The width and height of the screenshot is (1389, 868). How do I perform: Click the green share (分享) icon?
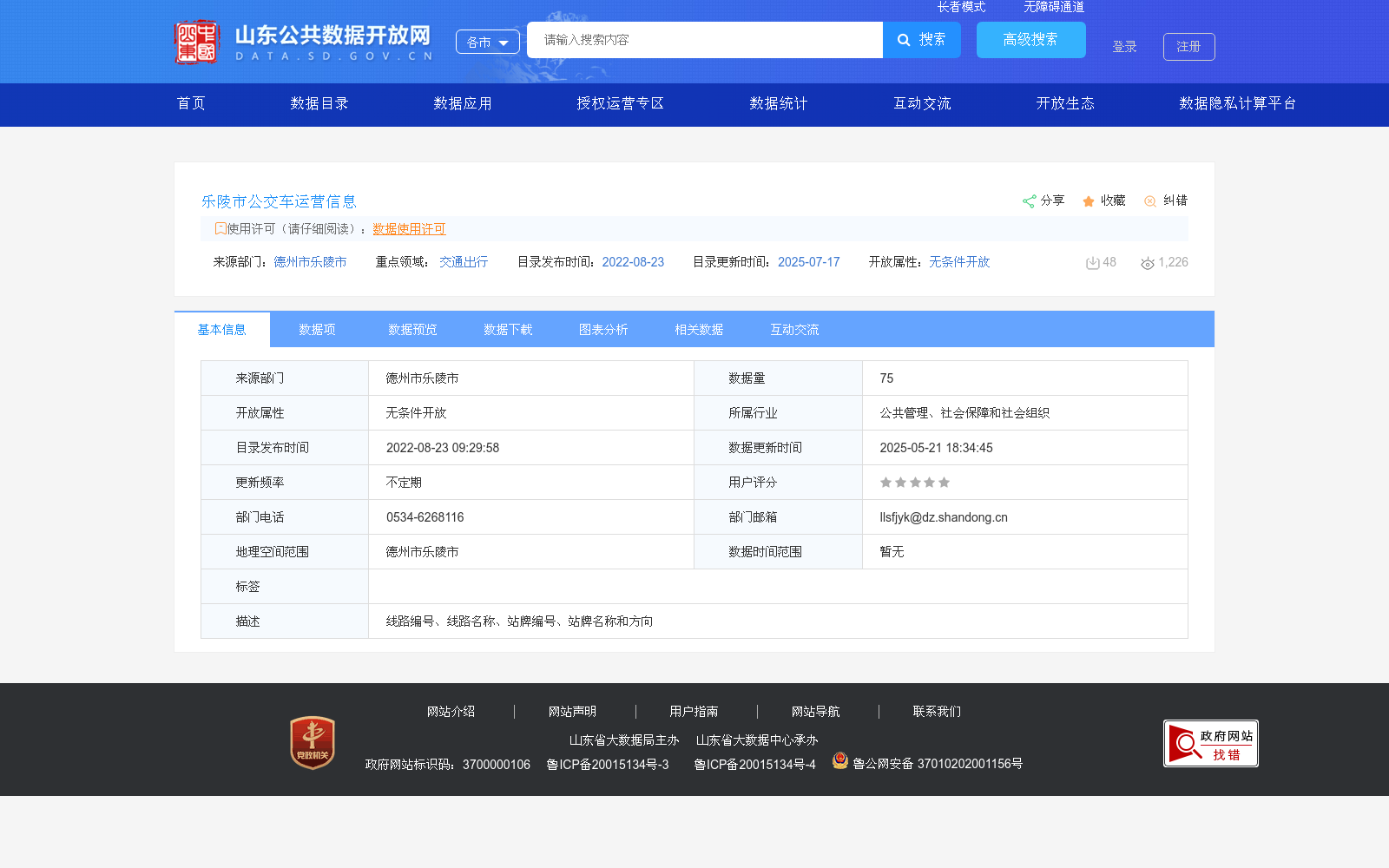1030,201
